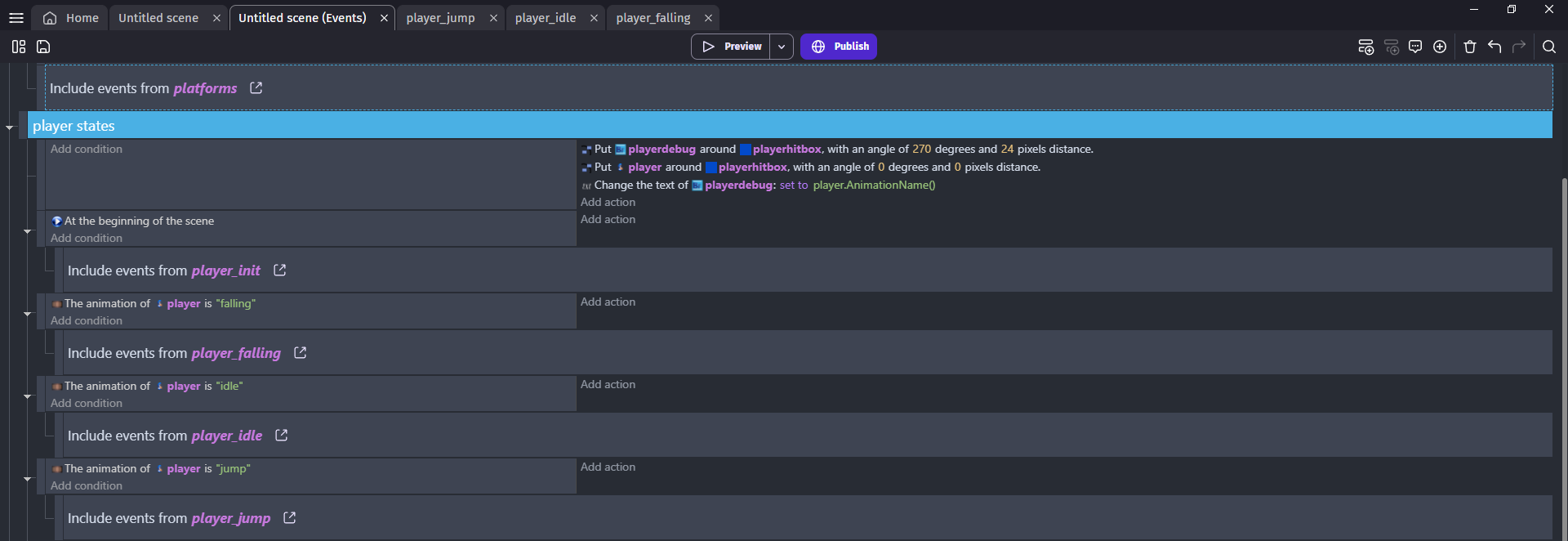Click the Add a comment icon
The image size is (1568, 541).
coord(1415,47)
